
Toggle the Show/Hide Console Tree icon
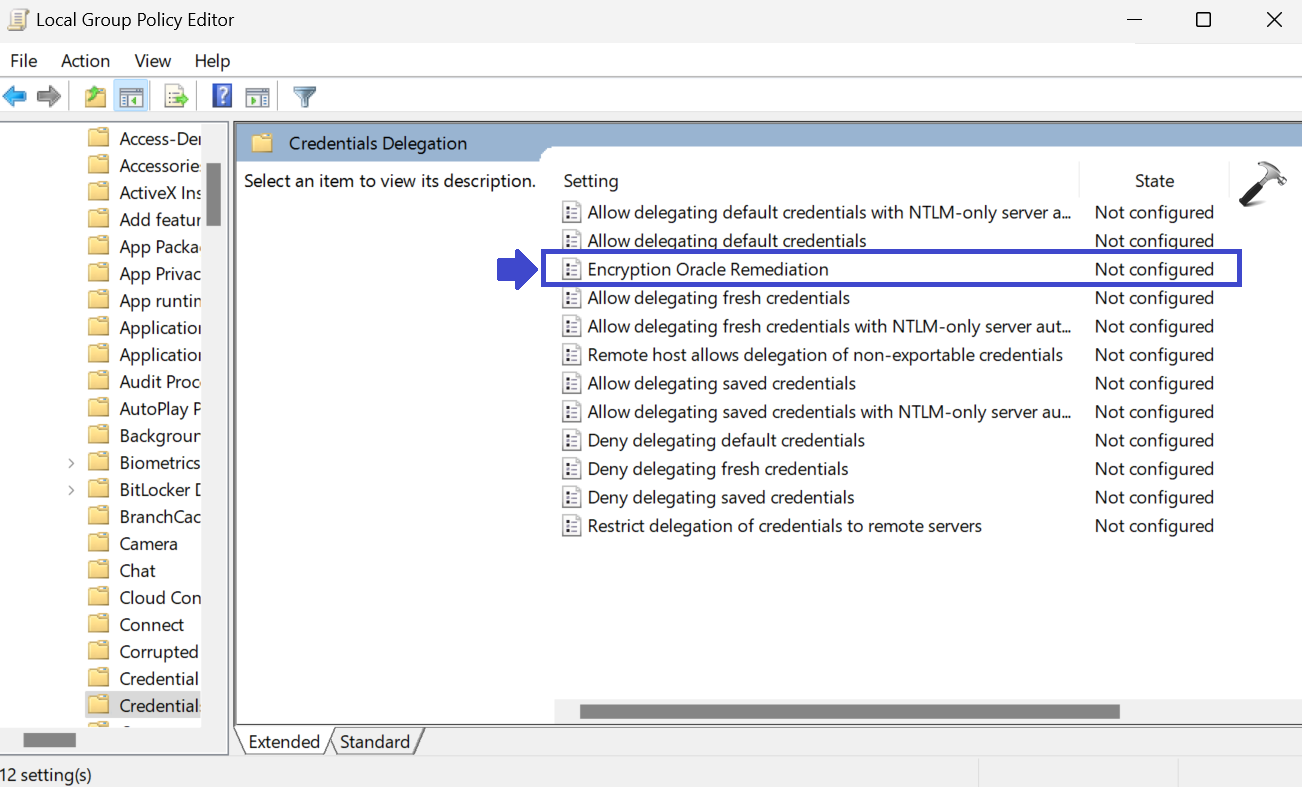click(131, 97)
